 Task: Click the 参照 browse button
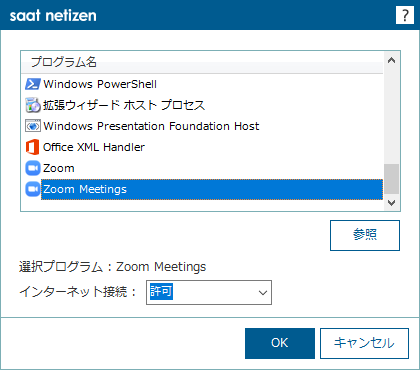(x=365, y=235)
